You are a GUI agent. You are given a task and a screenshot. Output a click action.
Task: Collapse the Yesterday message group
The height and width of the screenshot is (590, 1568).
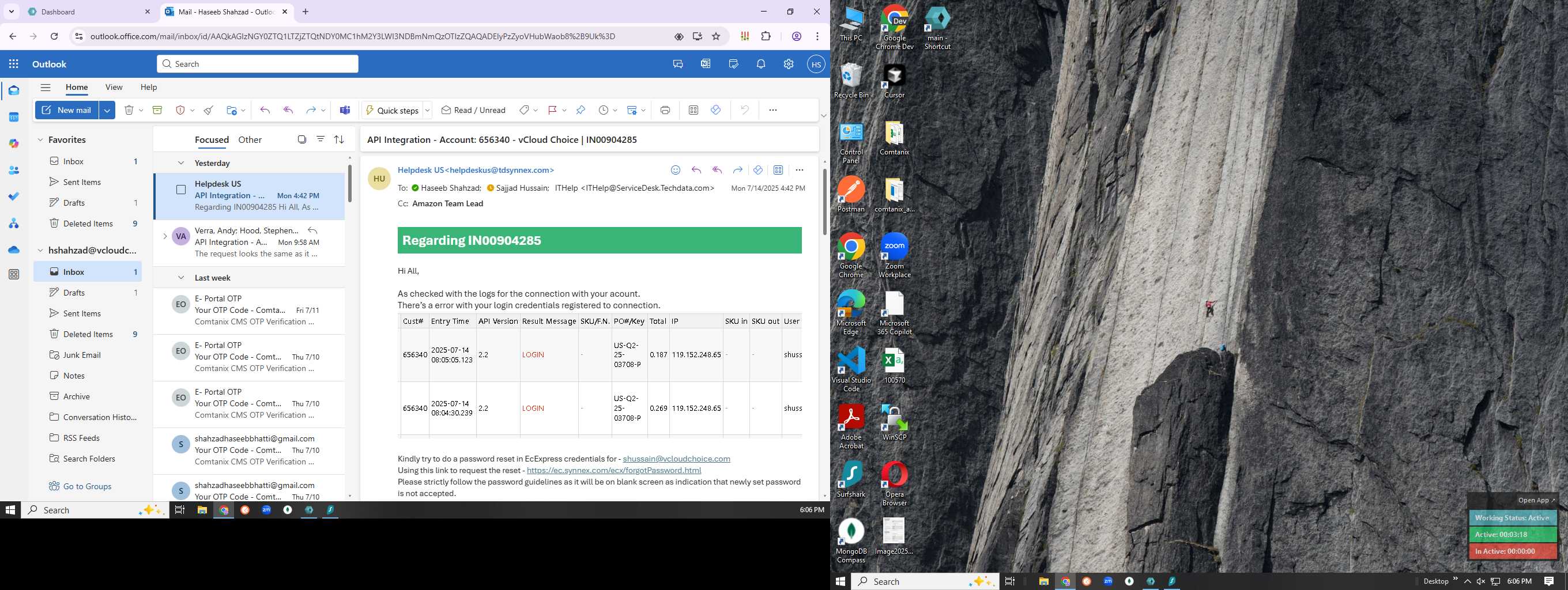[181, 163]
